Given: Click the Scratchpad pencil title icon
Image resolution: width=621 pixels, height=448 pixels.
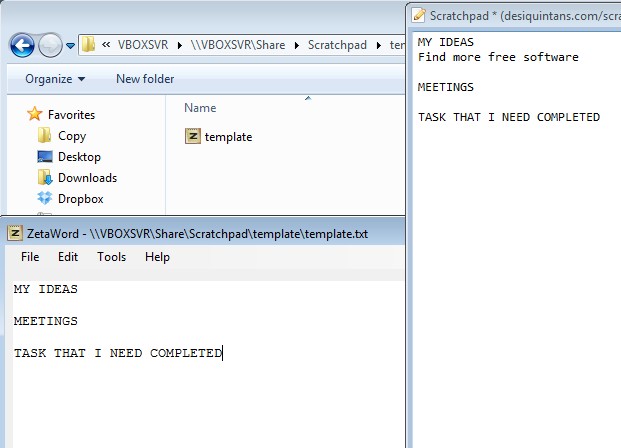Looking at the screenshot, I should (x=418, y=15).
